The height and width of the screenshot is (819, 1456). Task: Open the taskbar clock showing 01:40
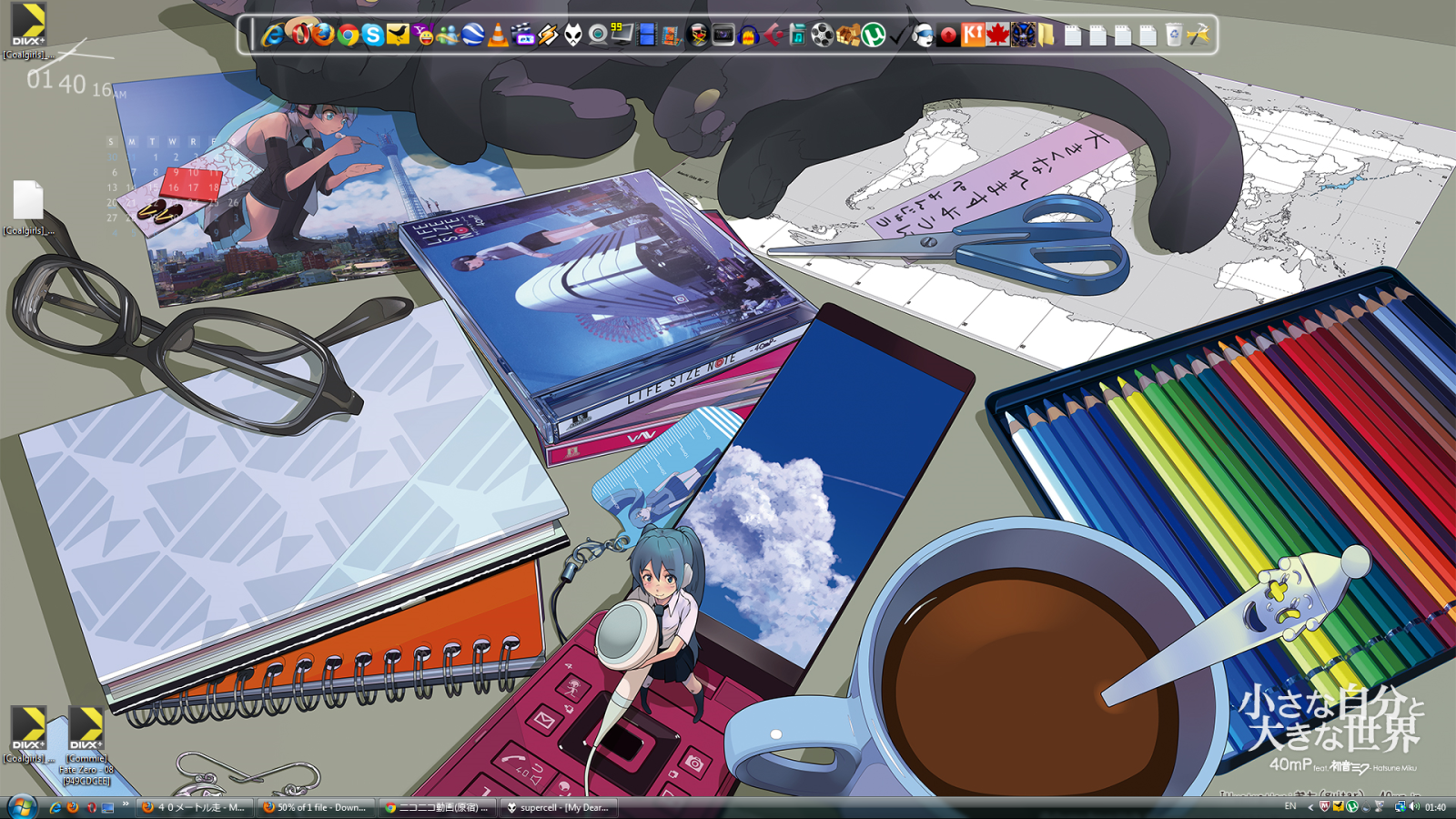pyautogui.click(x=1436, y=807)
